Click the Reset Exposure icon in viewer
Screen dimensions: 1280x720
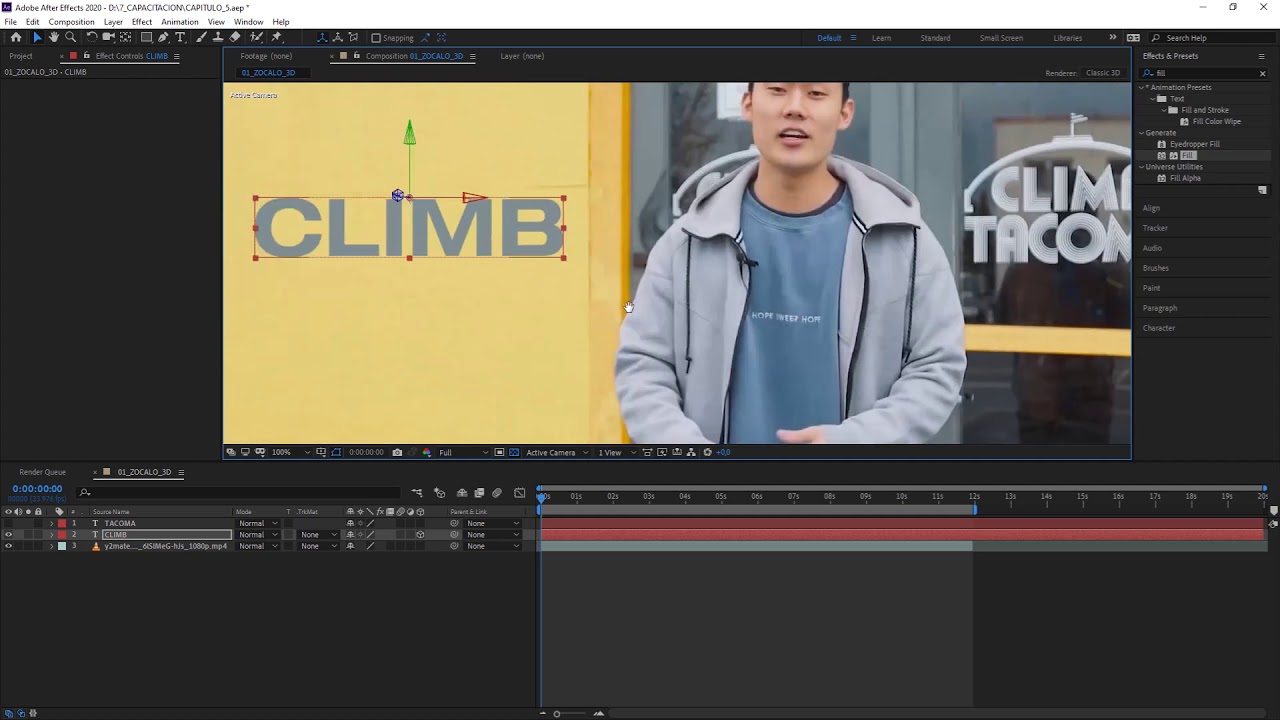pyautogui.click(x=707, y=452)
